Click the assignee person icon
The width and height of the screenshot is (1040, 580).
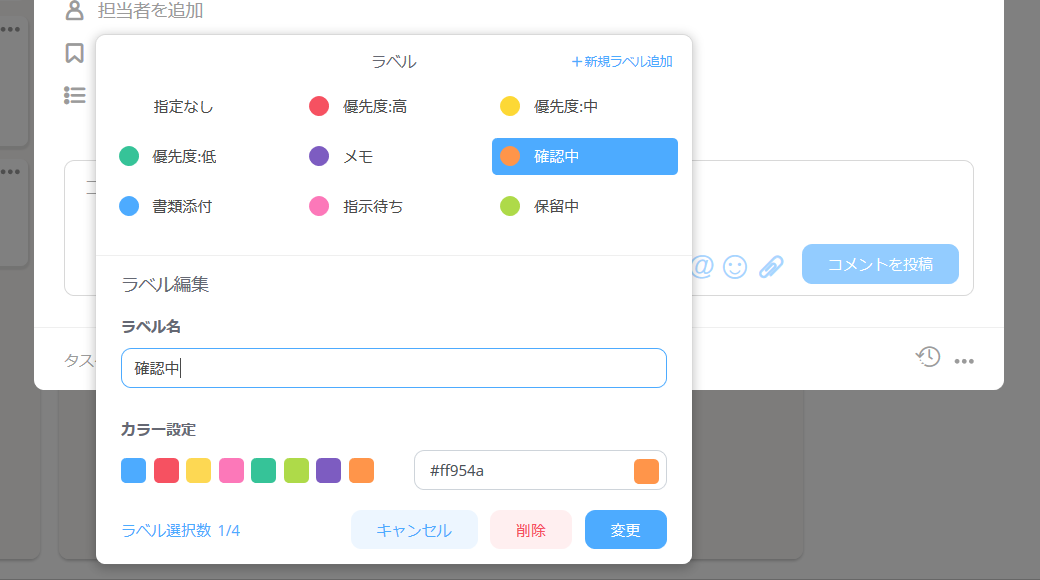[x=74, y=11]
